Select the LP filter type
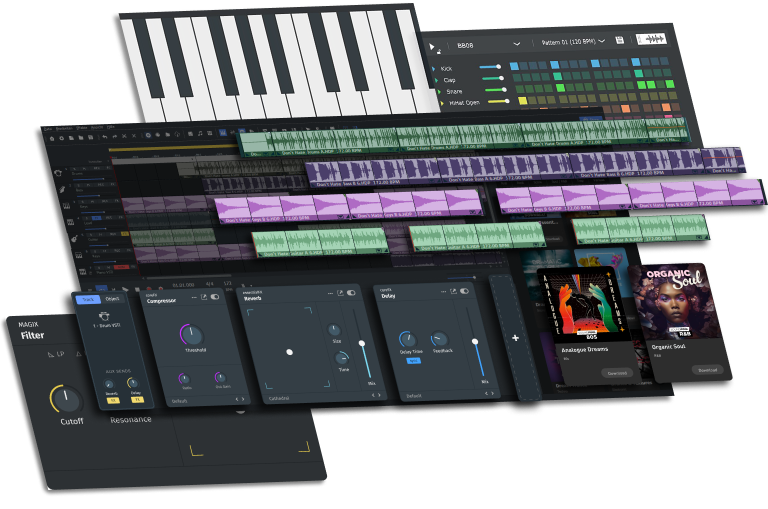 click(x=56, y=354)
